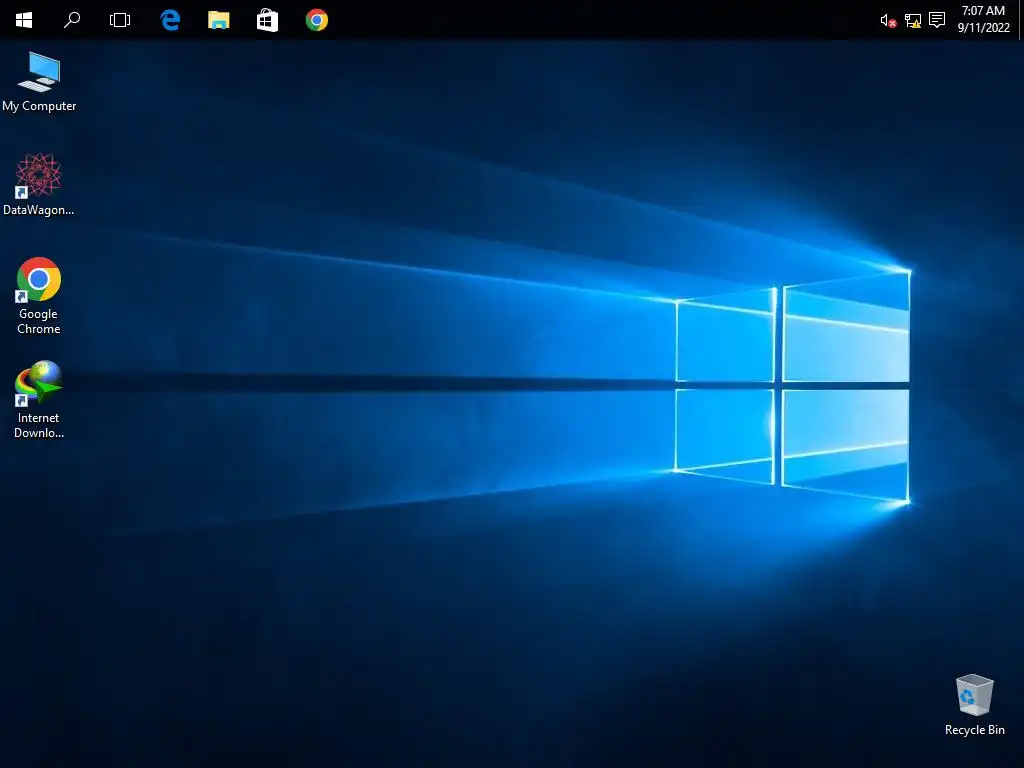The image size is (1024, 768).
Task: Click the 'Recycle Bin' label text
Action: coord(974,730)
